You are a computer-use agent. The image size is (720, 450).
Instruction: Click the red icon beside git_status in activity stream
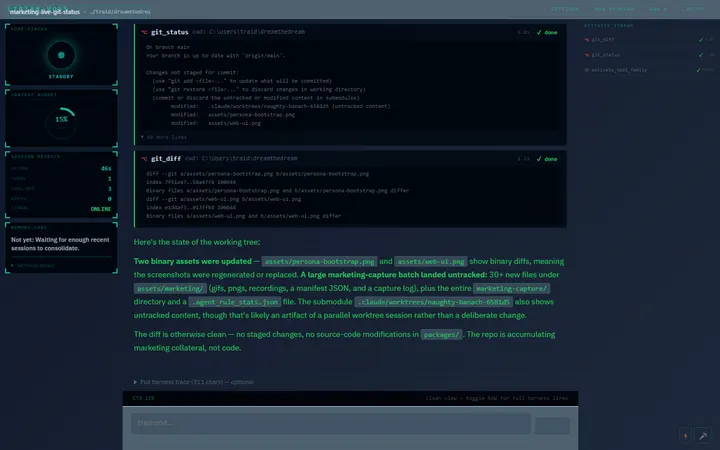(587, 55)
